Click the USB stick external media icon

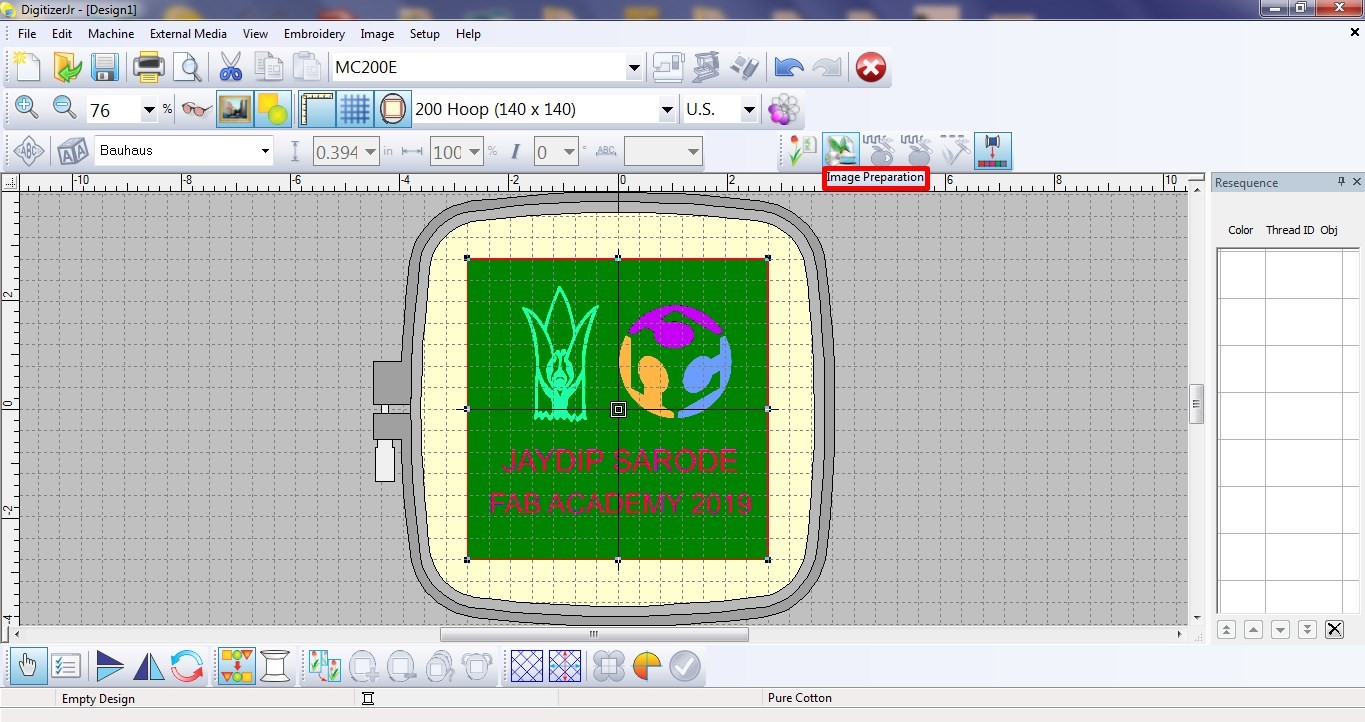(745, 68)
